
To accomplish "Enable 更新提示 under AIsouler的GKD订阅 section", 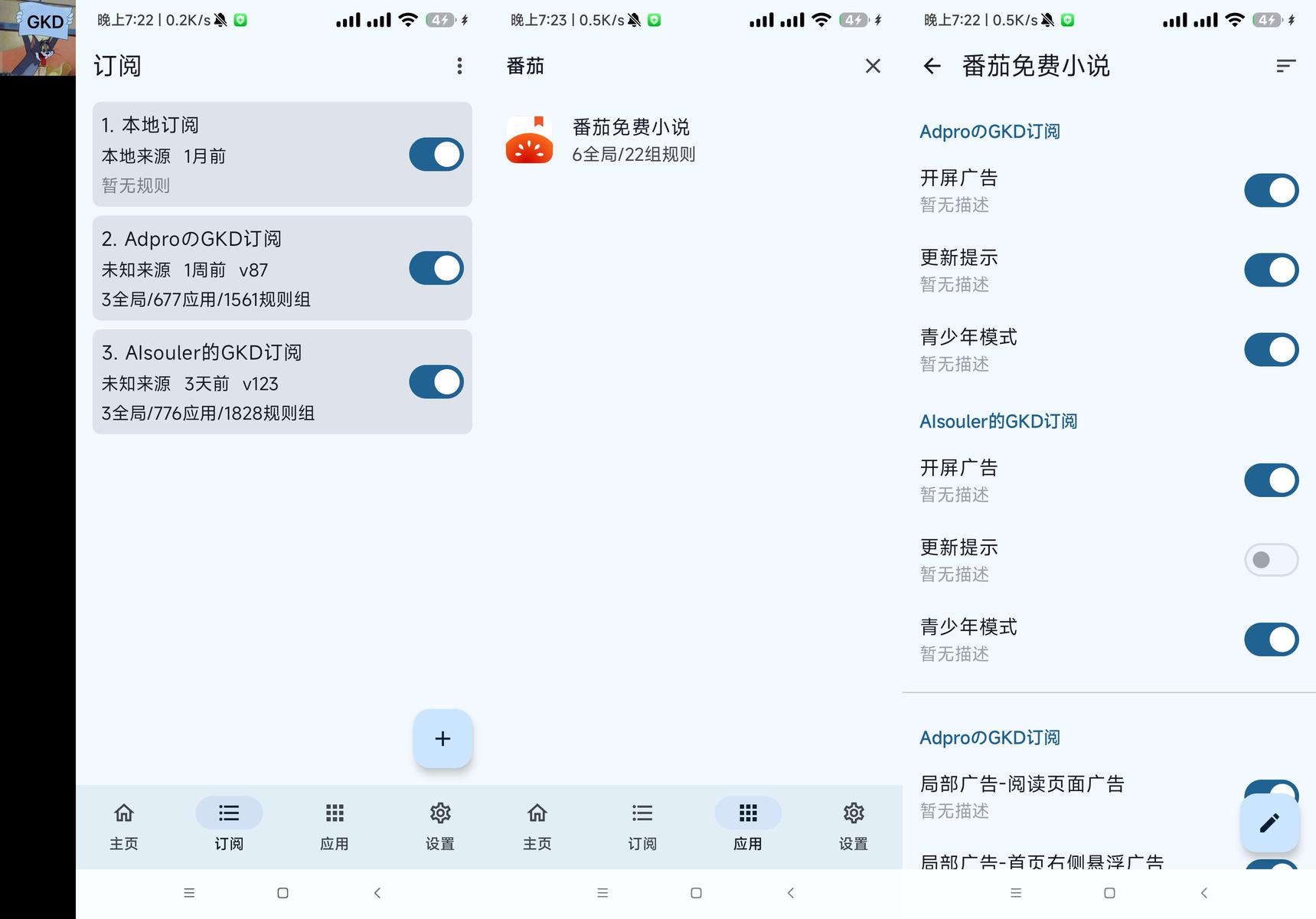I will tap(1271, 560).
